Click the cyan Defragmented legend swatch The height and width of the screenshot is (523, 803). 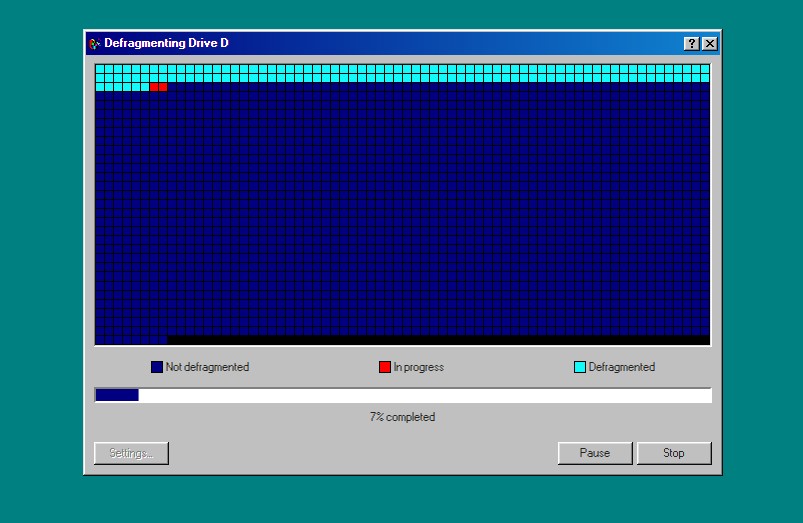click(x=580, y=367)
